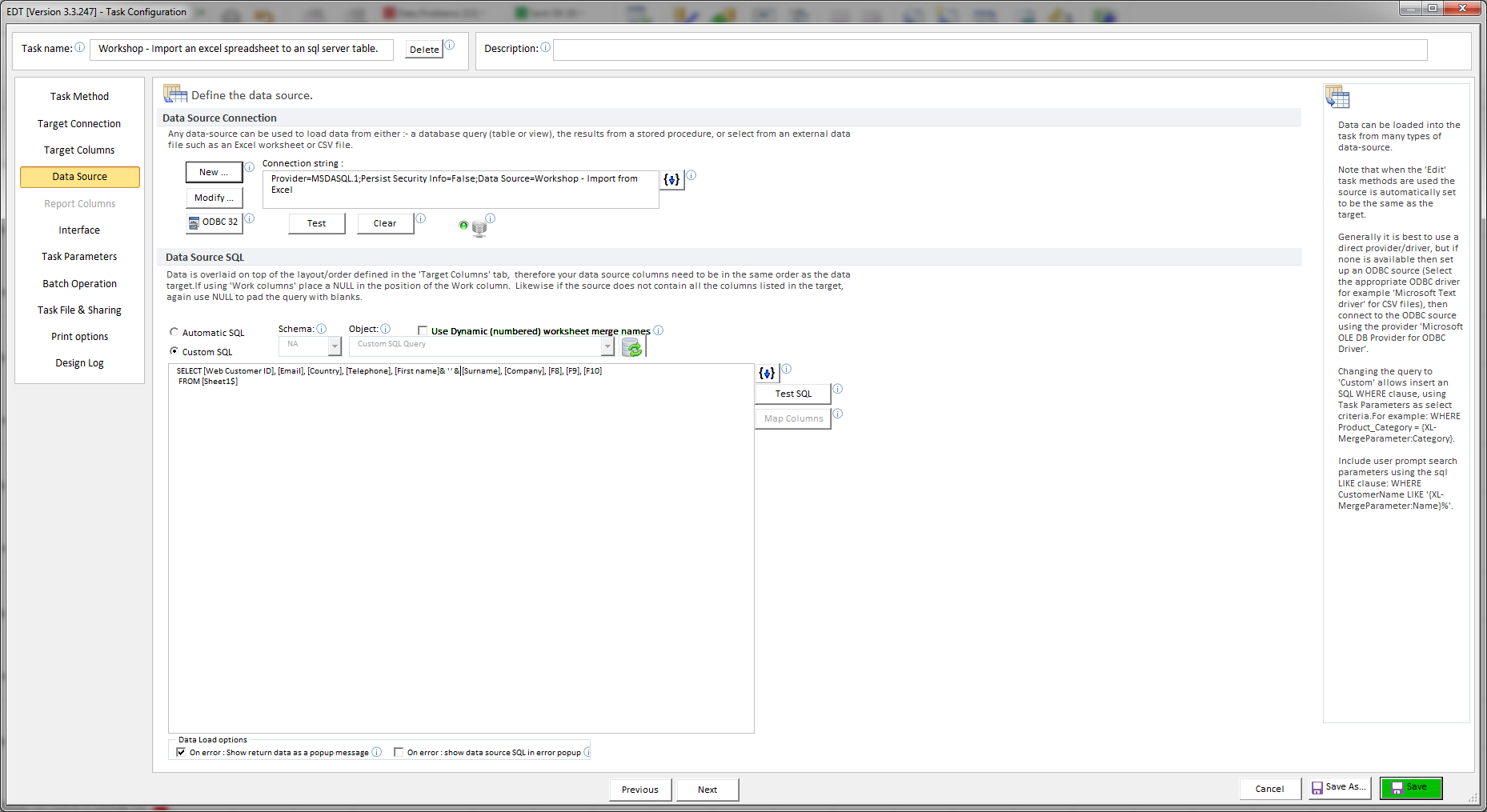Toggle On error show data source SQL checkbox
This screenshot has width=1487, height=812.
[399, 752]
